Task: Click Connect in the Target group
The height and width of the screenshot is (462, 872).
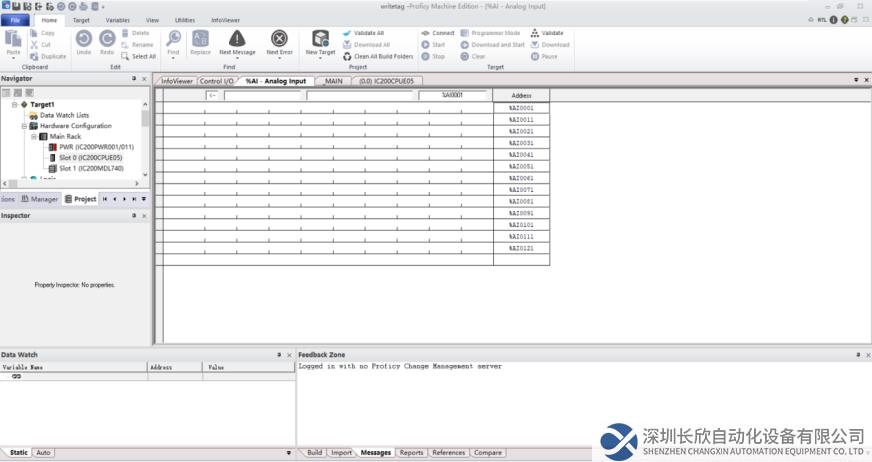Action: point(438,33)
